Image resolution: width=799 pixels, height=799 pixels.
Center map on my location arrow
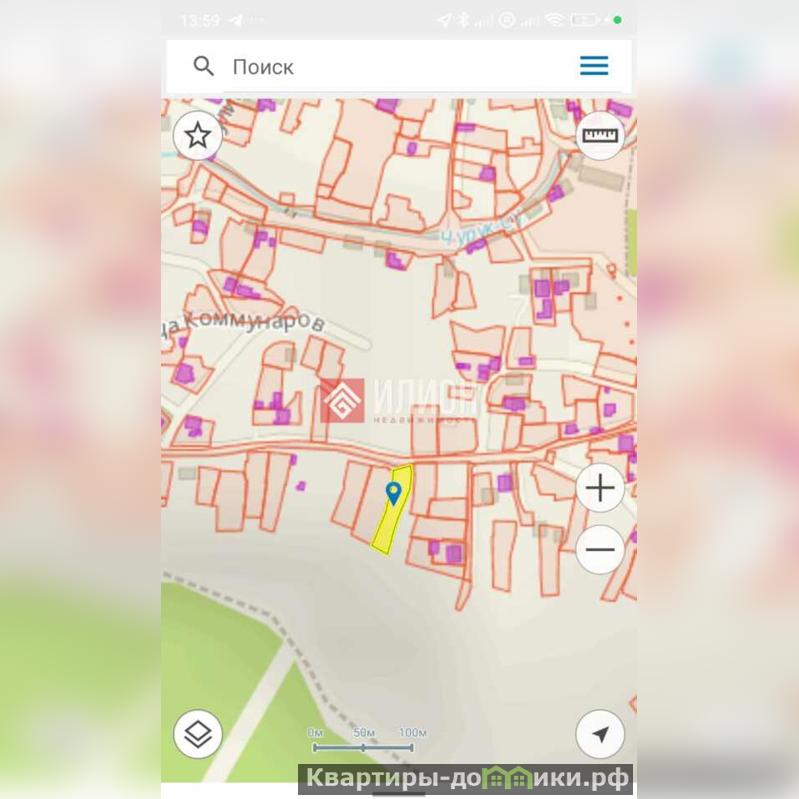pos(600,735)
